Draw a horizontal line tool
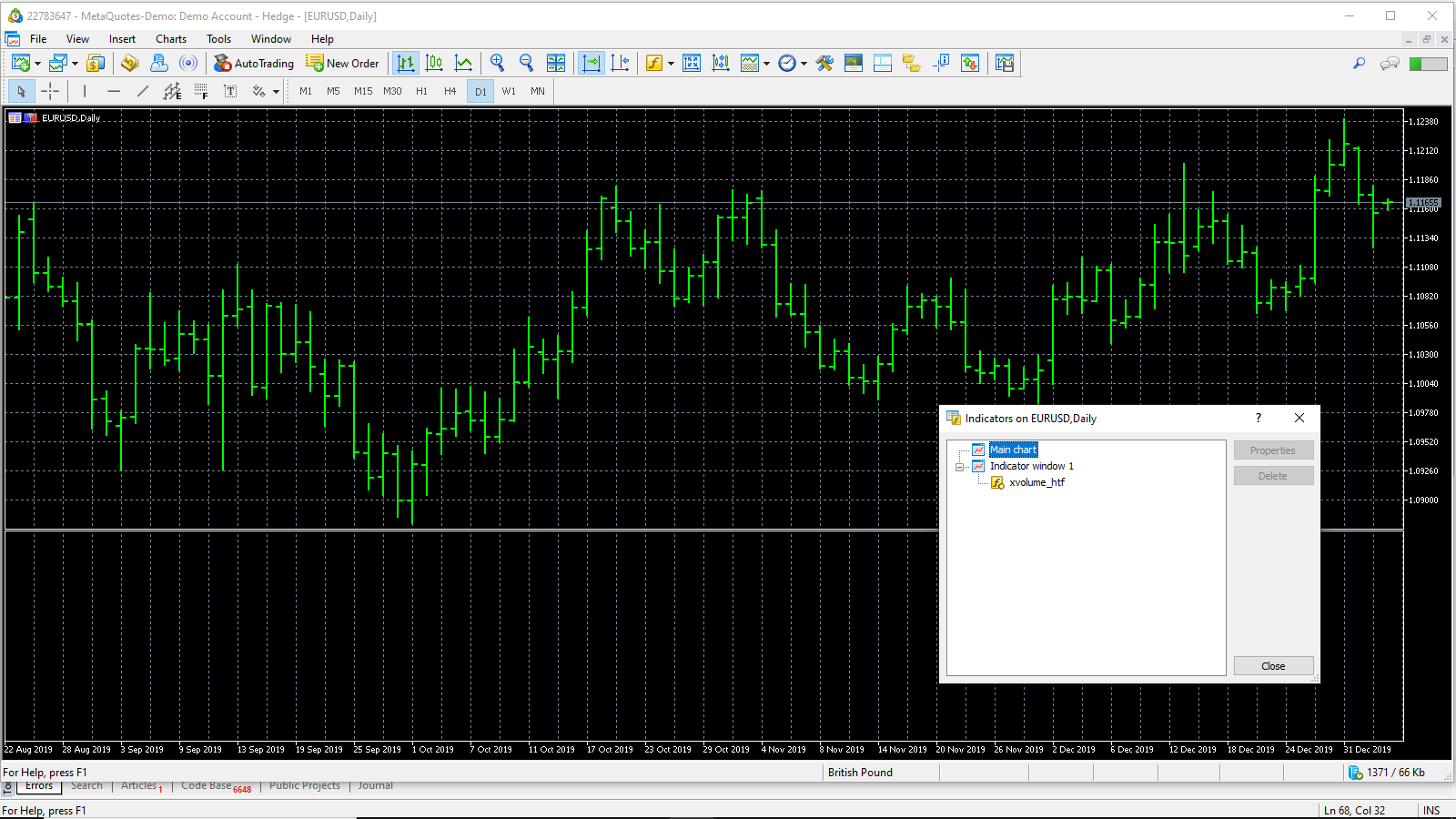1456x819 pixels. [x=114, y=91]
